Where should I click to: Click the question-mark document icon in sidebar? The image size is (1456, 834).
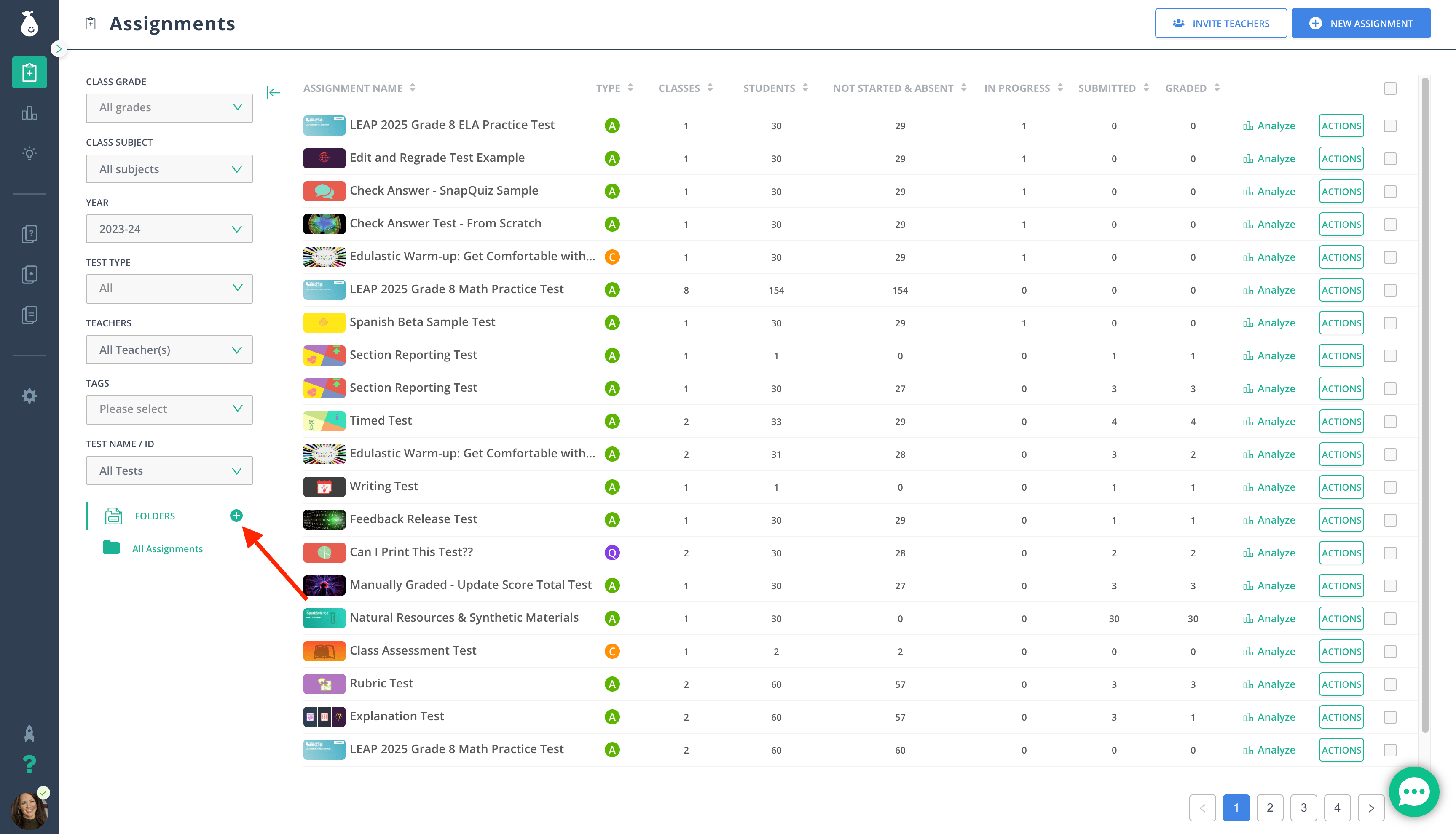click(x=29, y=234)
